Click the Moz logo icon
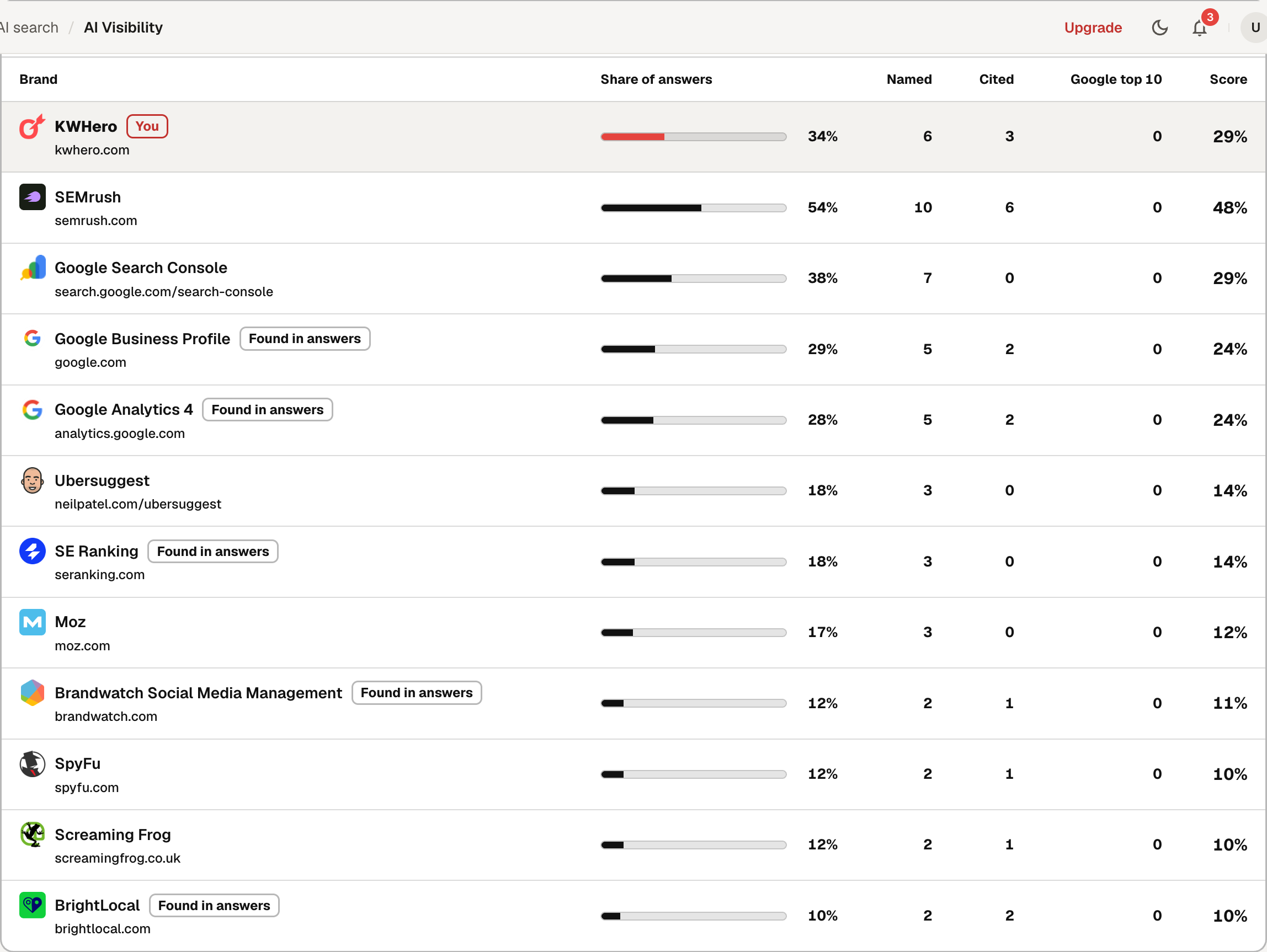The height and width of the screenshot is (952, 1267). pos(32,622)
